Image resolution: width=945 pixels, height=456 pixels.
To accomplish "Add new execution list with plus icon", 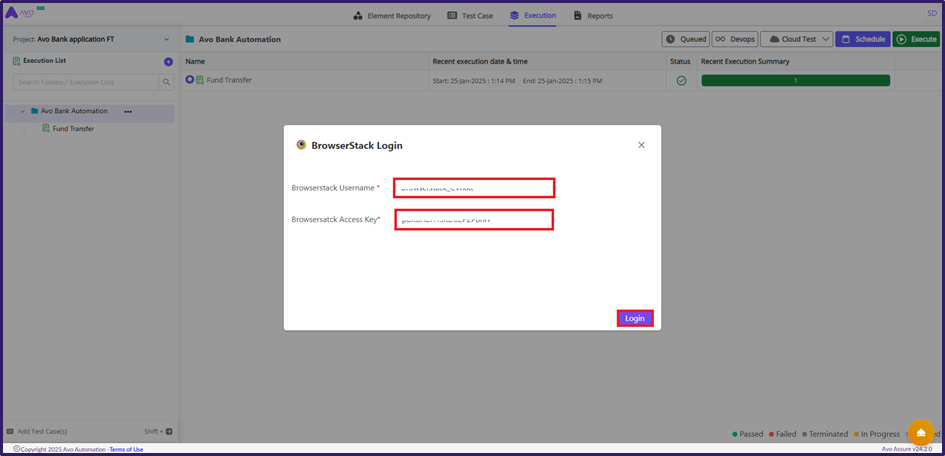I will pos(168,62).
